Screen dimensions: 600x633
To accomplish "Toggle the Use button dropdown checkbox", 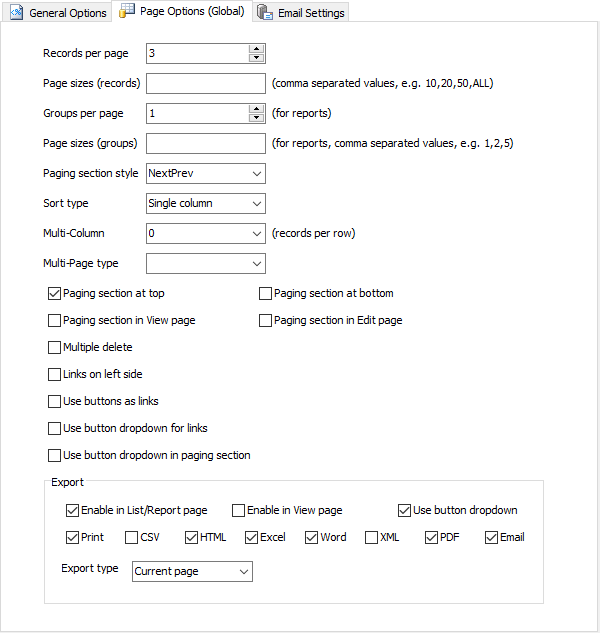I will pyautogui.click(x=404, y=510).
